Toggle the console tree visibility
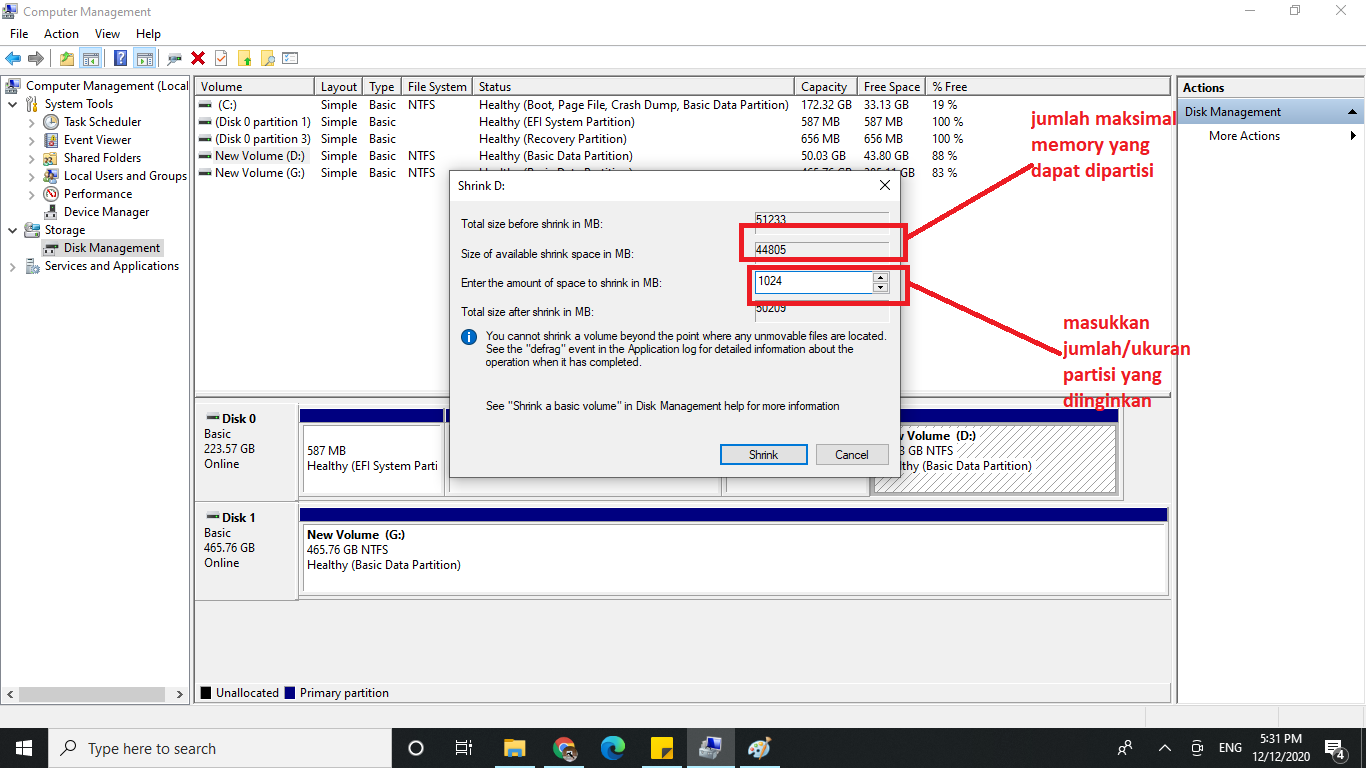Screen dimensions: 1366x768 click(91, 57)
